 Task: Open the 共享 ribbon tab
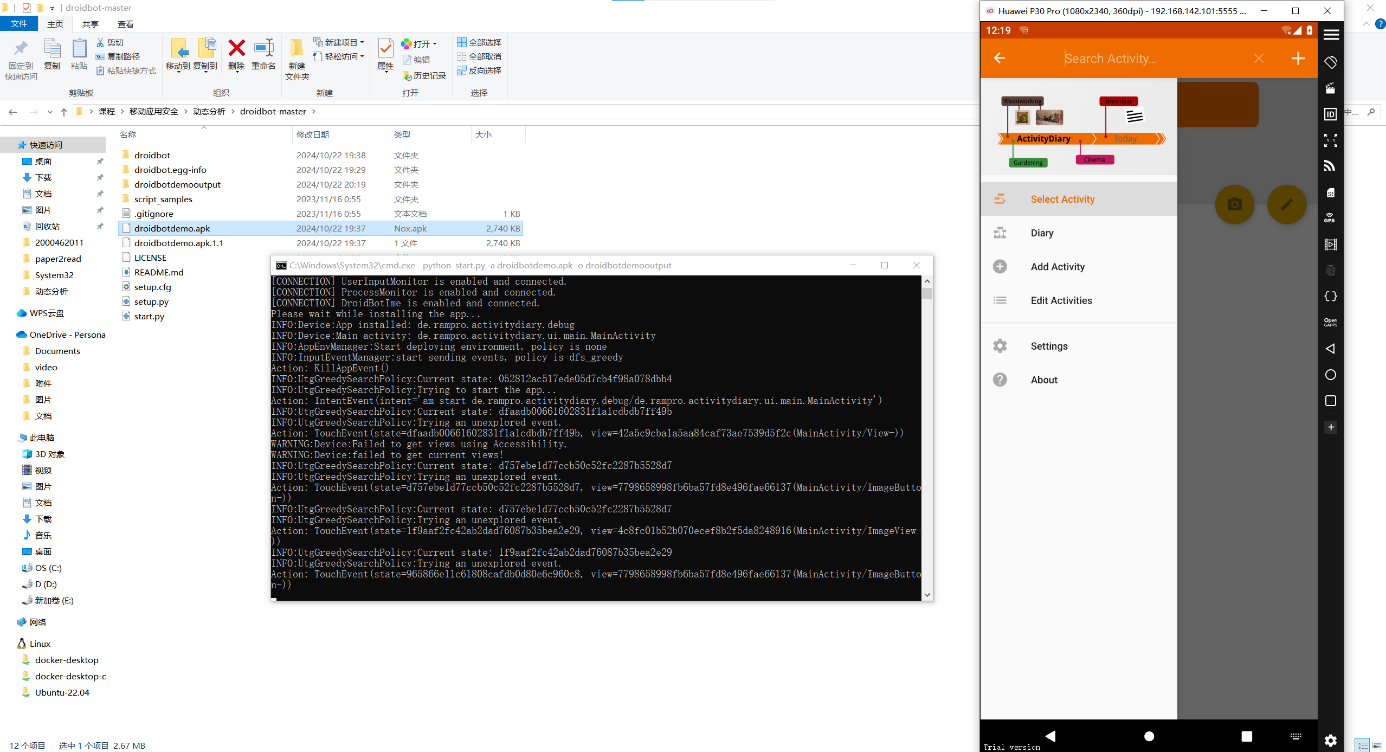click(x=90, y=23)
